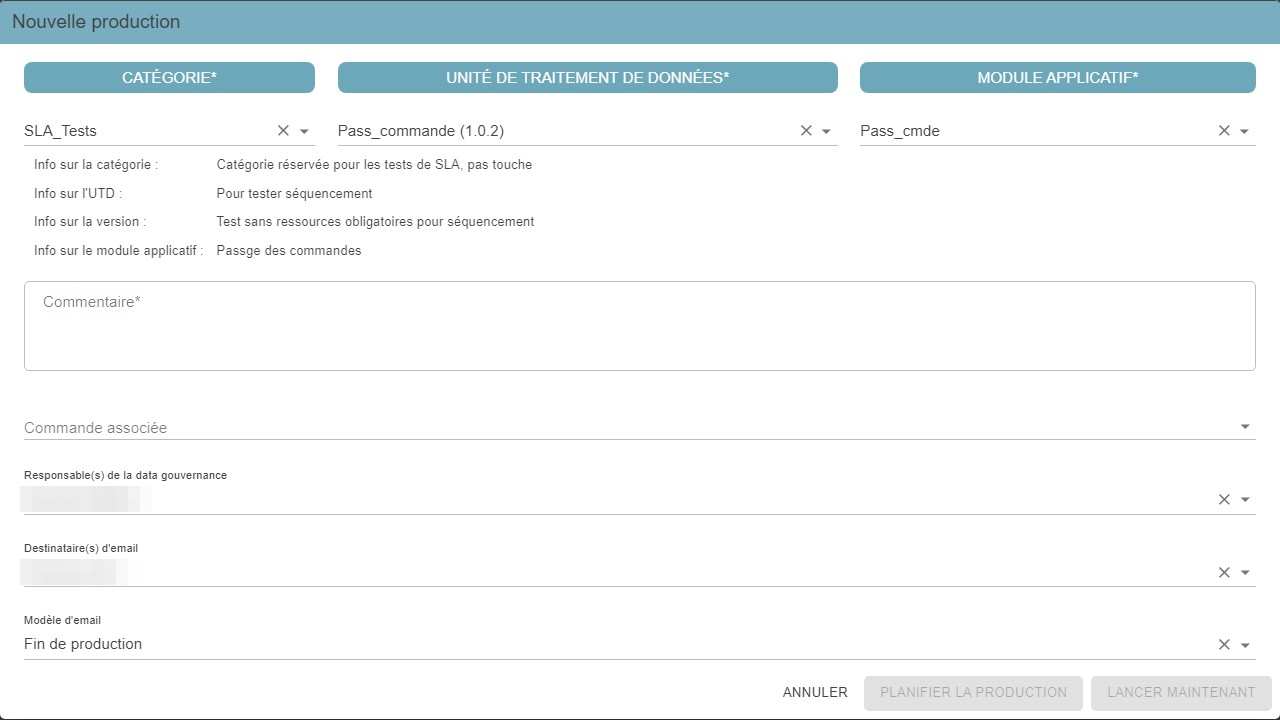
Task: Click the Pass_commande (1.0.2) field value
Action: [x=421, y=131]
